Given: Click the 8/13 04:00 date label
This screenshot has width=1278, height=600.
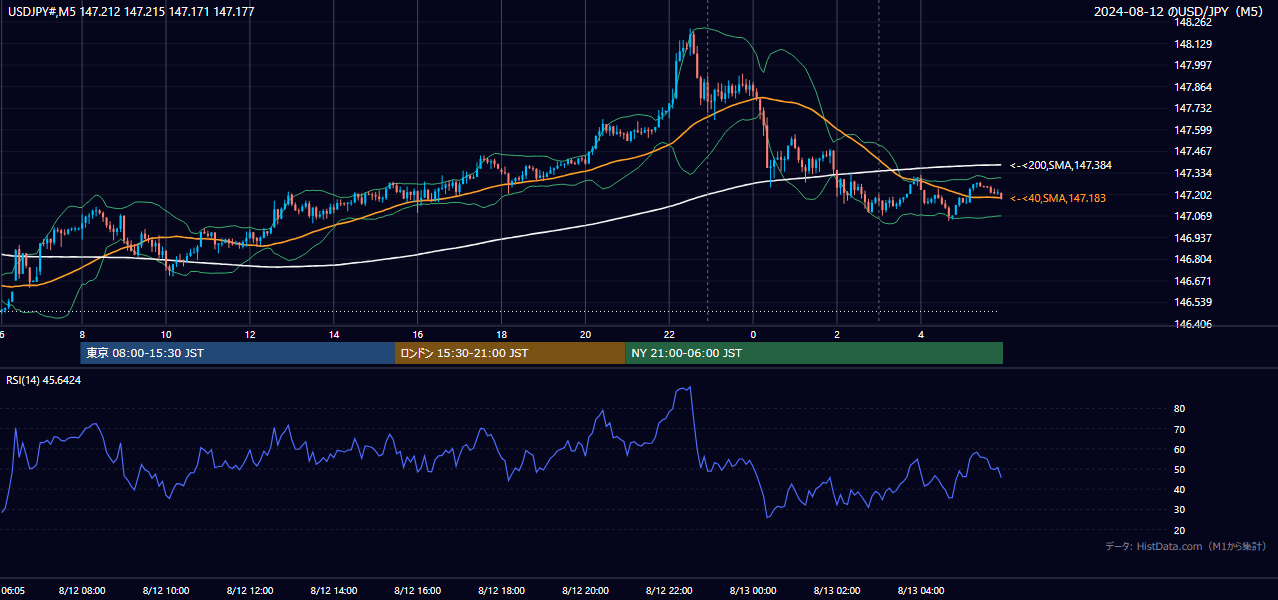Looking at the screenshot, I should point(921,590).
